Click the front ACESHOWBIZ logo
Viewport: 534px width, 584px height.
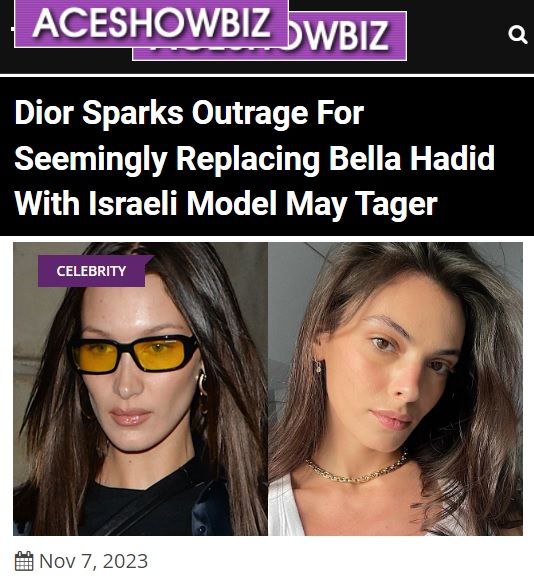pyautogui.click(x=151, y=23)
